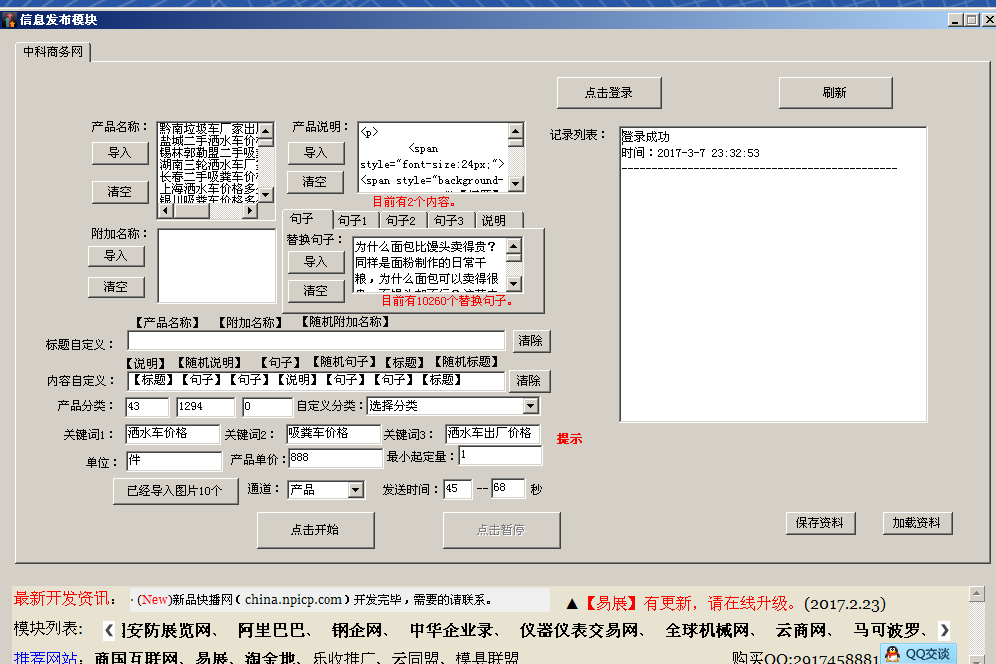Click the QQ交谈 chat icon
The width and height of the screenshot is (996, 664).
pos(919,654)
